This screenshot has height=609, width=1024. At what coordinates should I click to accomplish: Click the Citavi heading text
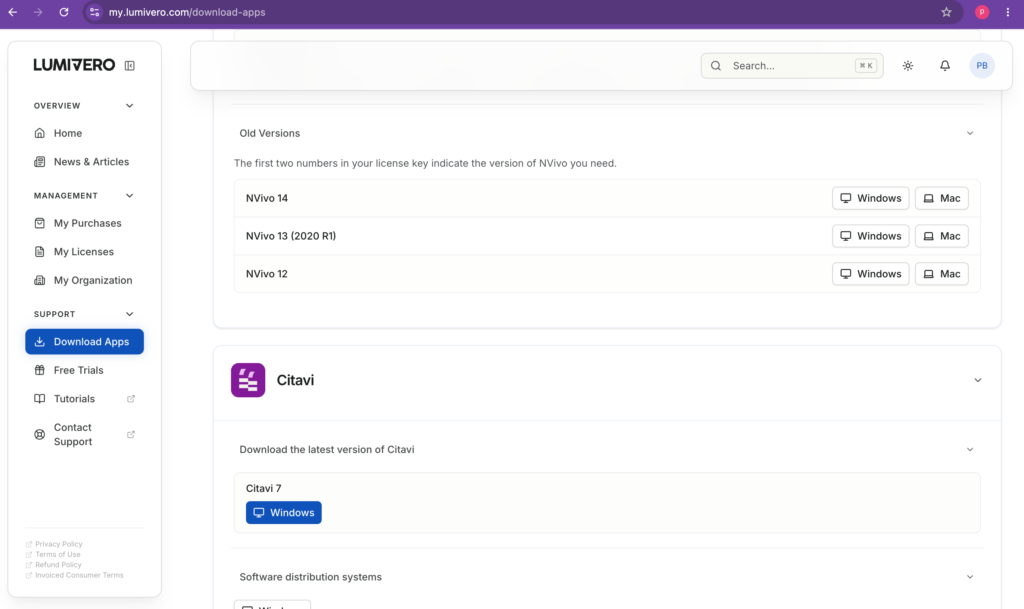pyautogui.click(x=295, y=380)
